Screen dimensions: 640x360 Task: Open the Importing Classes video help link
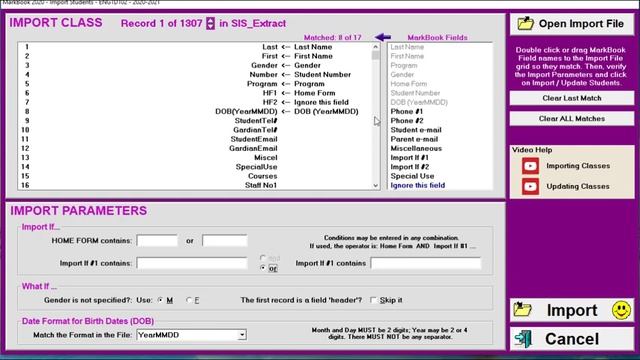578,166
